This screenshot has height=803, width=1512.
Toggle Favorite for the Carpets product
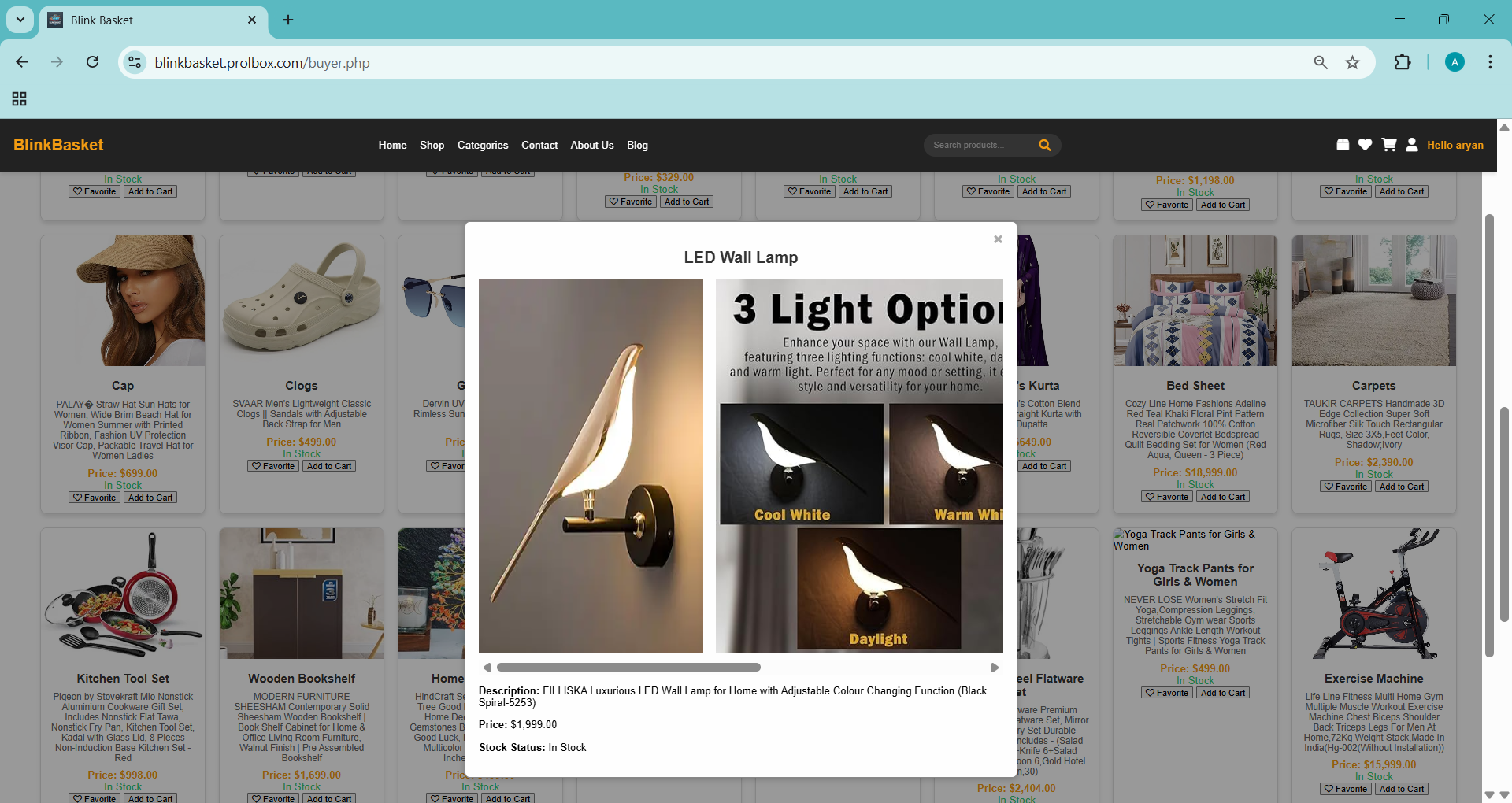1345,487
